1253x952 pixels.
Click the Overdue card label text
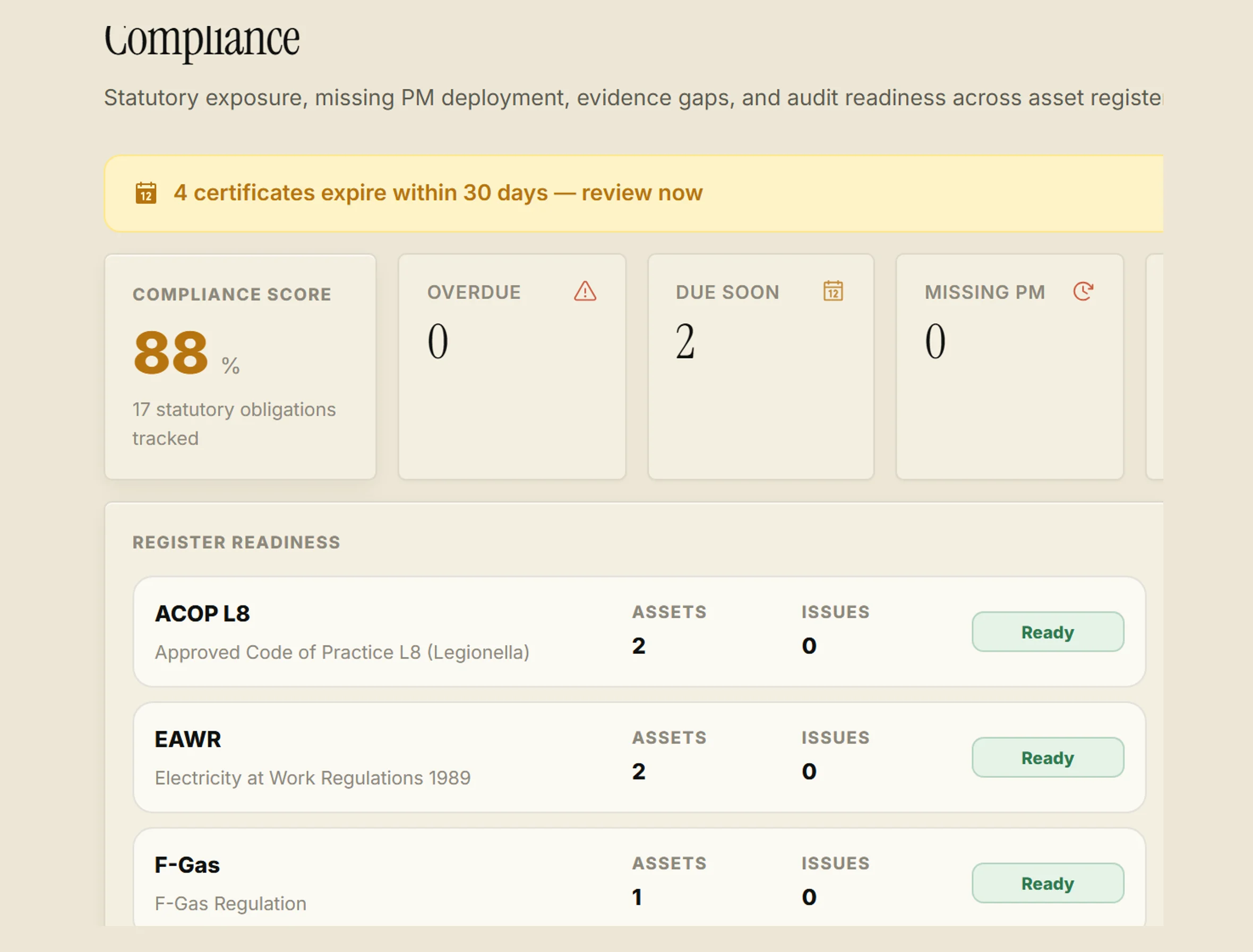coord(474,292)
